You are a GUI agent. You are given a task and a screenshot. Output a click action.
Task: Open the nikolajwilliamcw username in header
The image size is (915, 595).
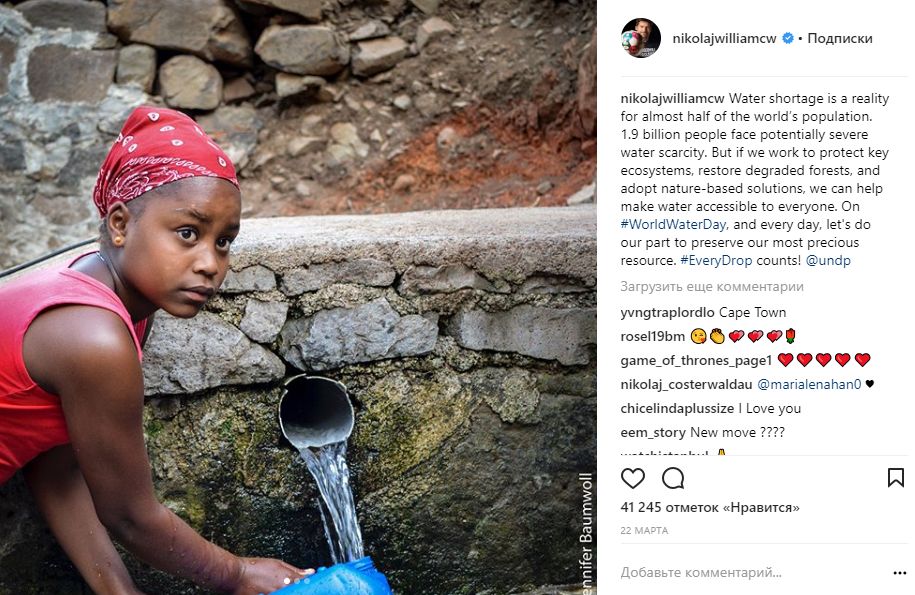(x=725, y=38)
